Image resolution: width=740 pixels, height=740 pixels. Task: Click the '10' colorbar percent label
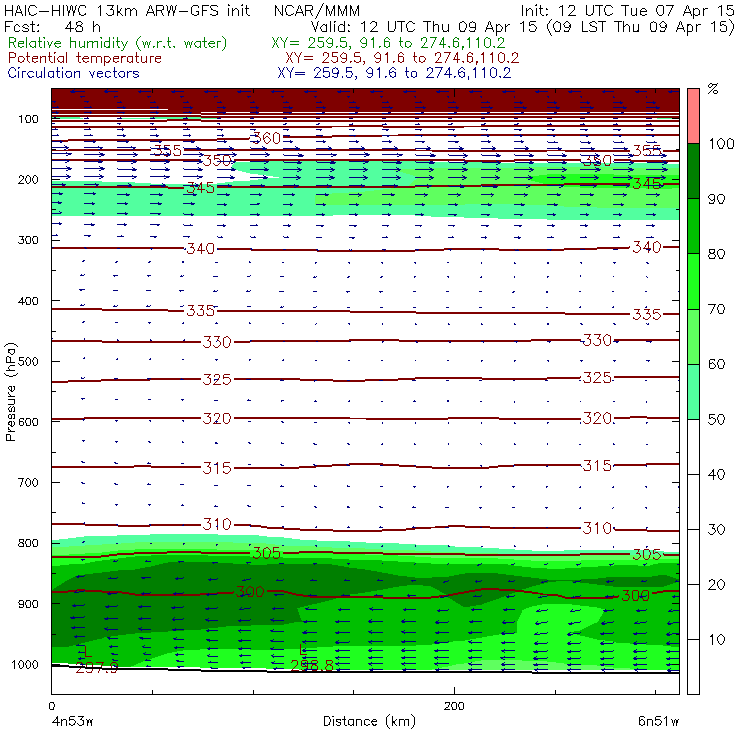(x=716, y=640)
